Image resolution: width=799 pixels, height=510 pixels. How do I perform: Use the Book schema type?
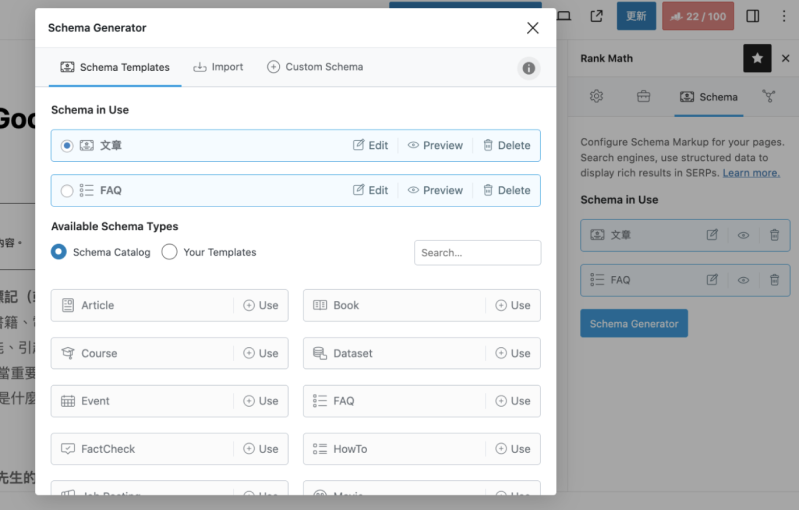pos(513,305)
